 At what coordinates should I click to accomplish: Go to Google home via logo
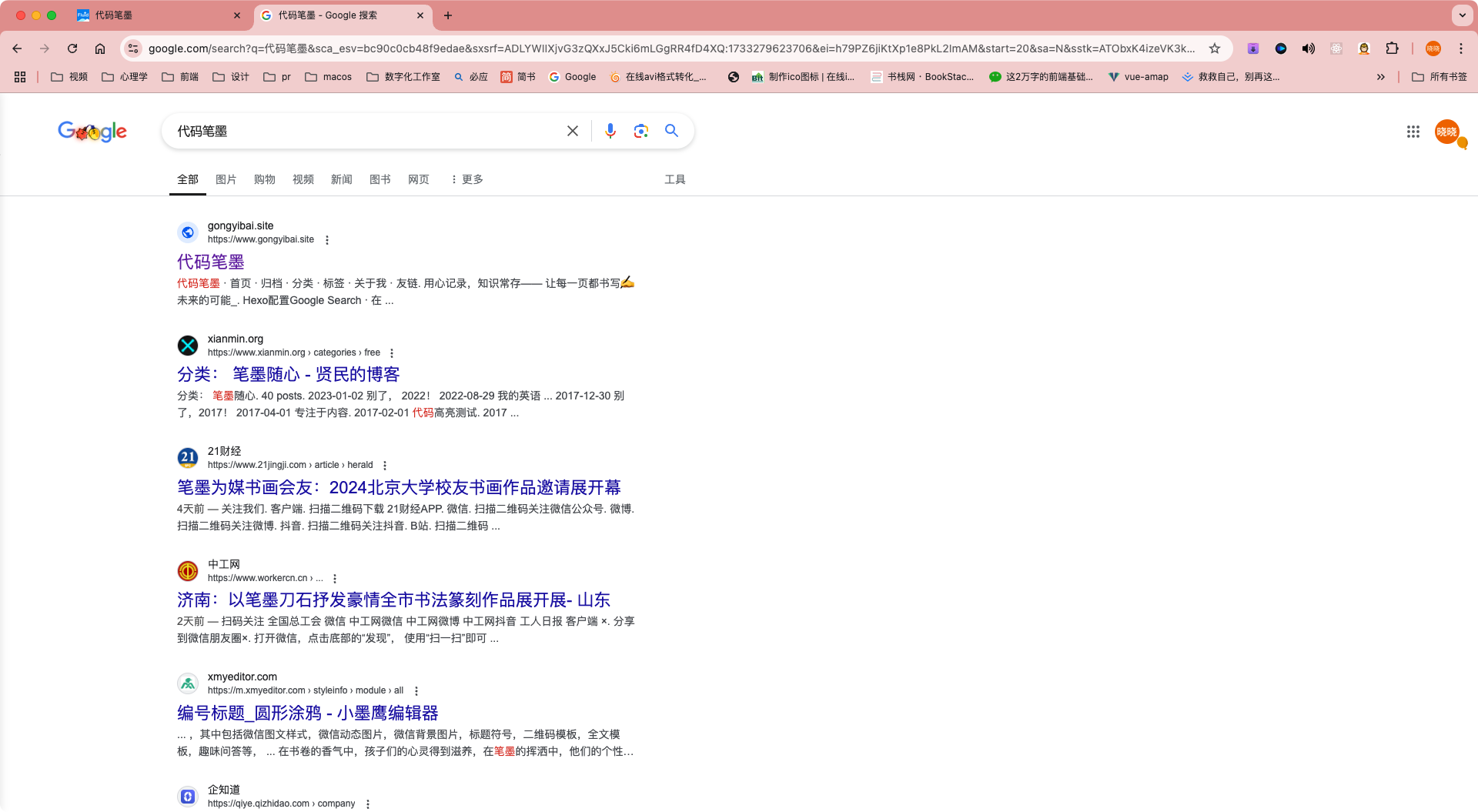pos(92,132)
